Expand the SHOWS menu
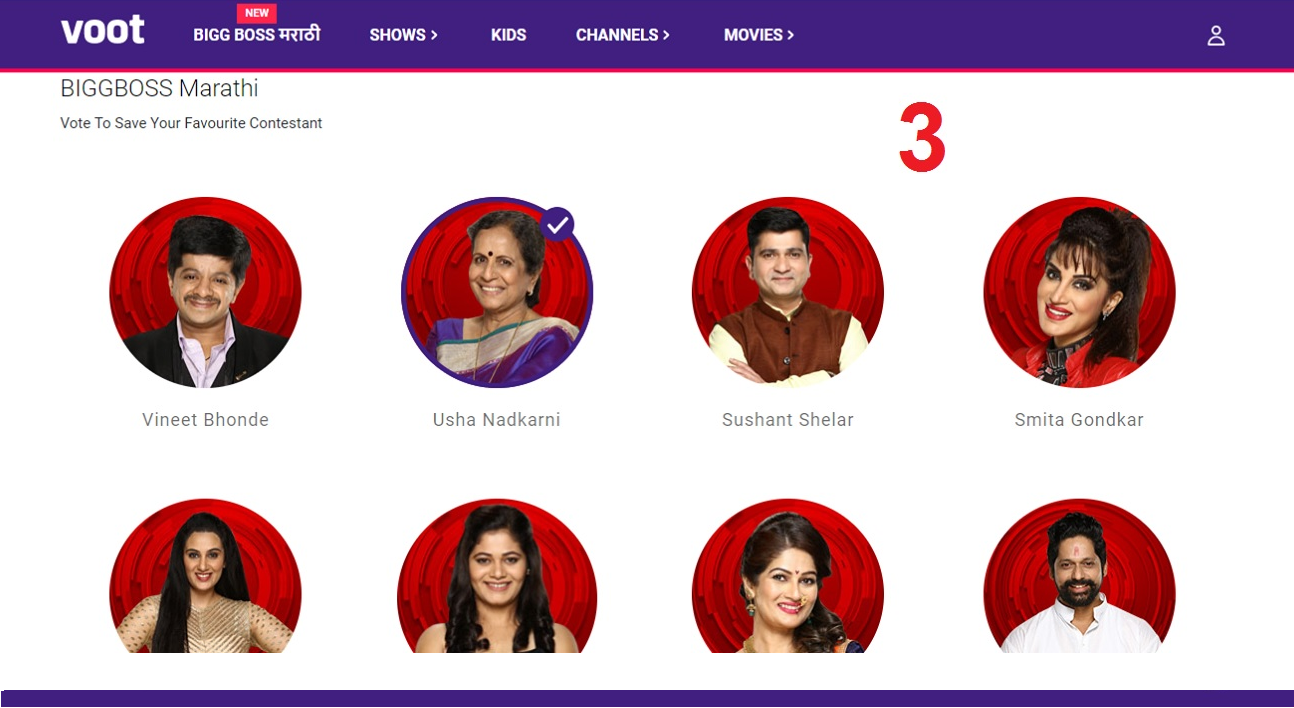This screenshot has height=708, width=1294. 404,35
